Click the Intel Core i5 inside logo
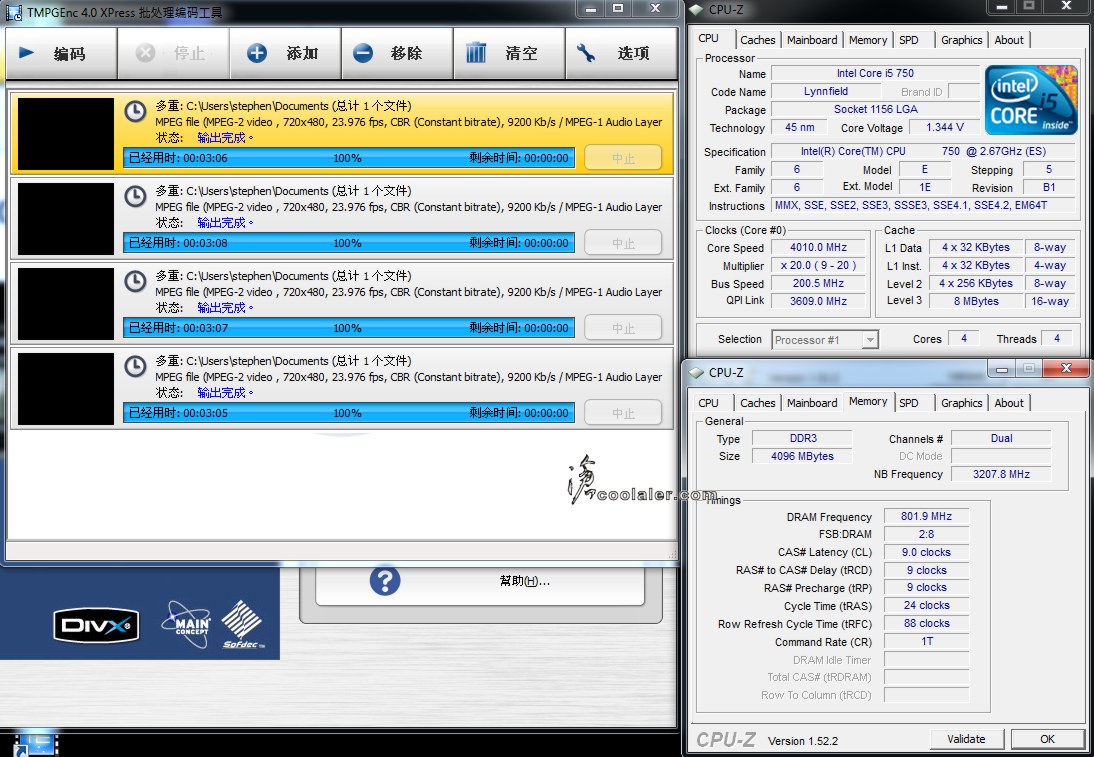 pyautogui.click(x=1031, y=100)
